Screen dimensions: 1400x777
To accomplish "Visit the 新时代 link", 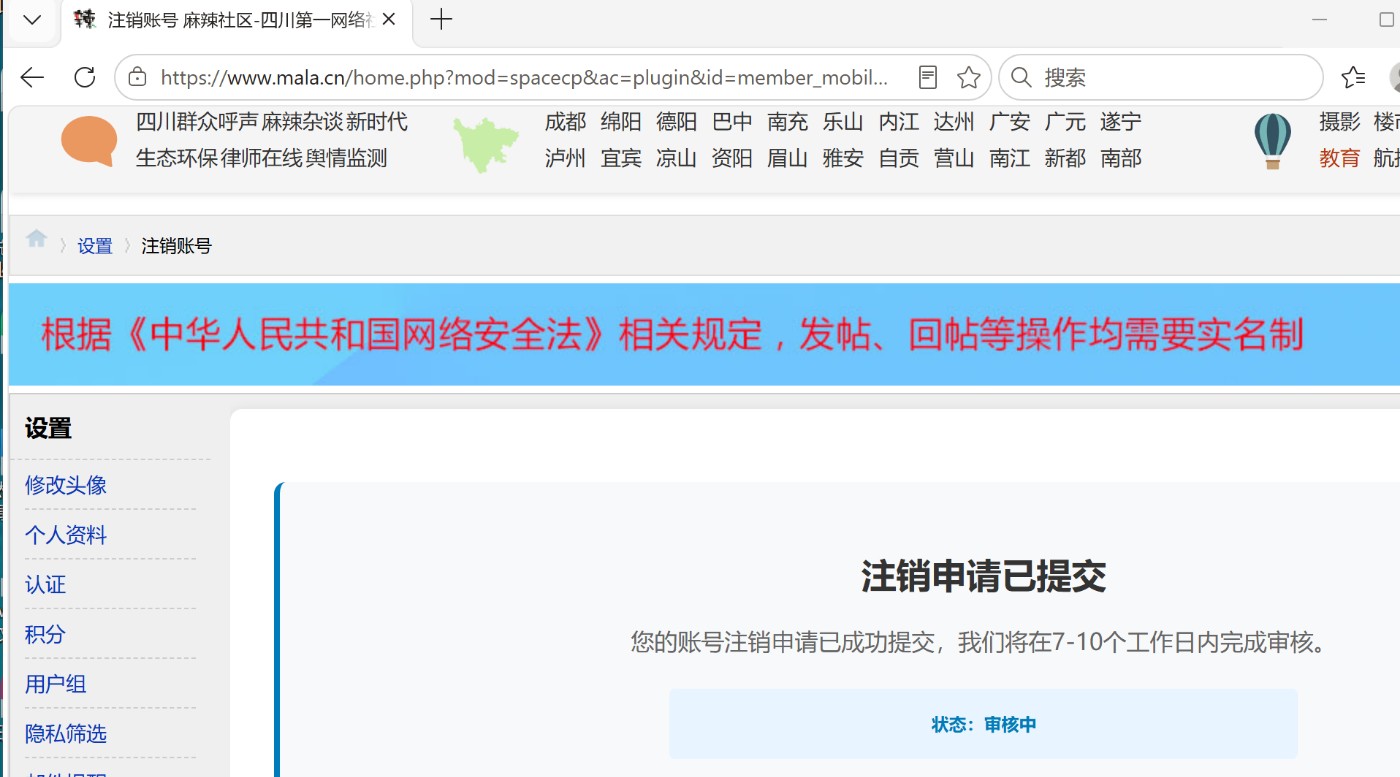I will pyautogui.click(x=377, y=122).
